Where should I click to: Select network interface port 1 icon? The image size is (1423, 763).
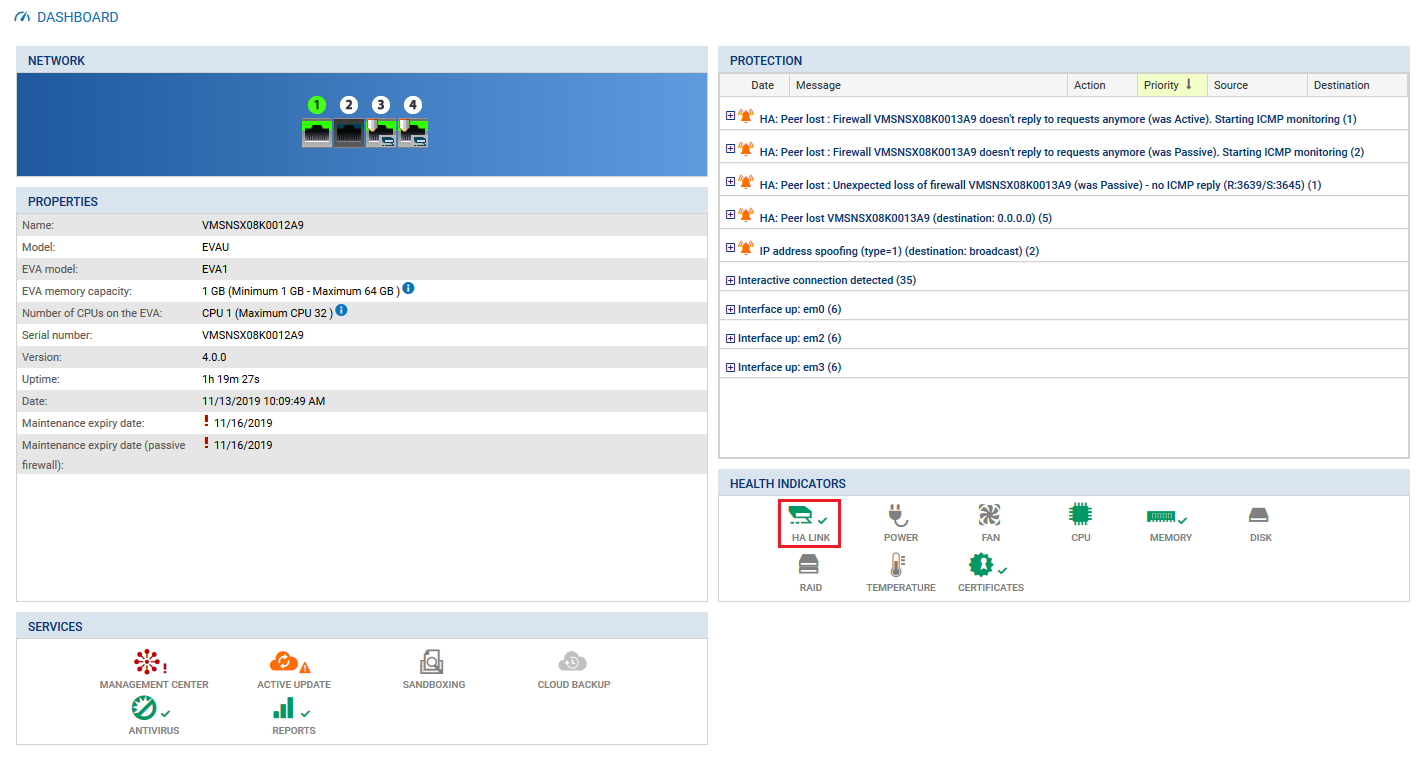click(x=317, y=132)
